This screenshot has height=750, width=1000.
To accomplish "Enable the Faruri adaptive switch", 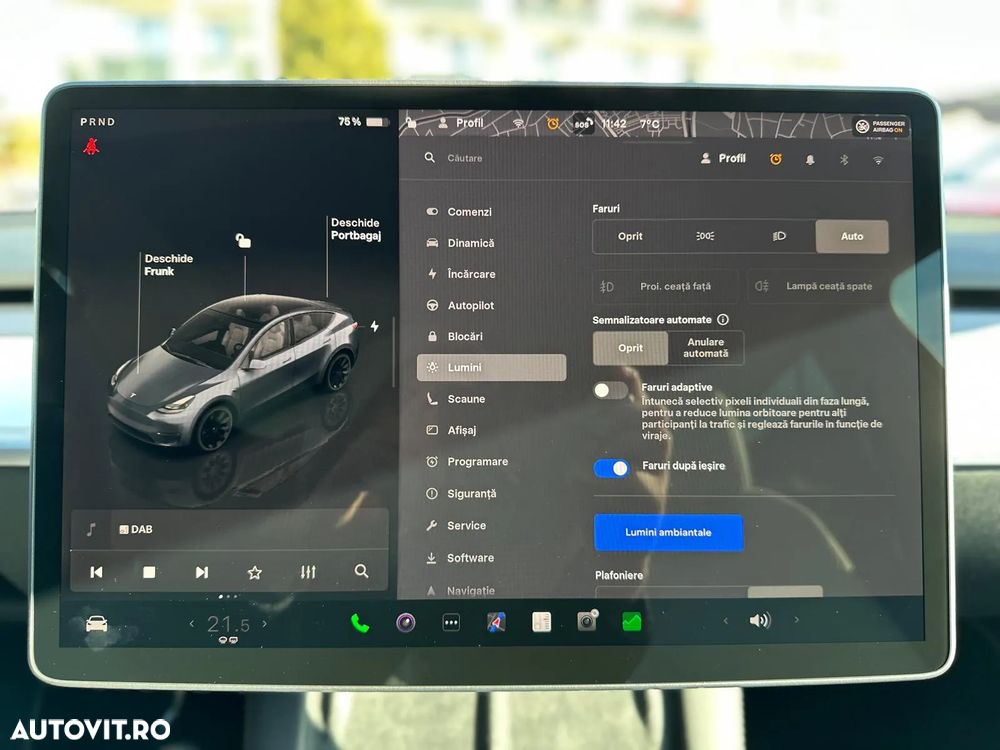I will pyautogui.click(x=610, y=390).
